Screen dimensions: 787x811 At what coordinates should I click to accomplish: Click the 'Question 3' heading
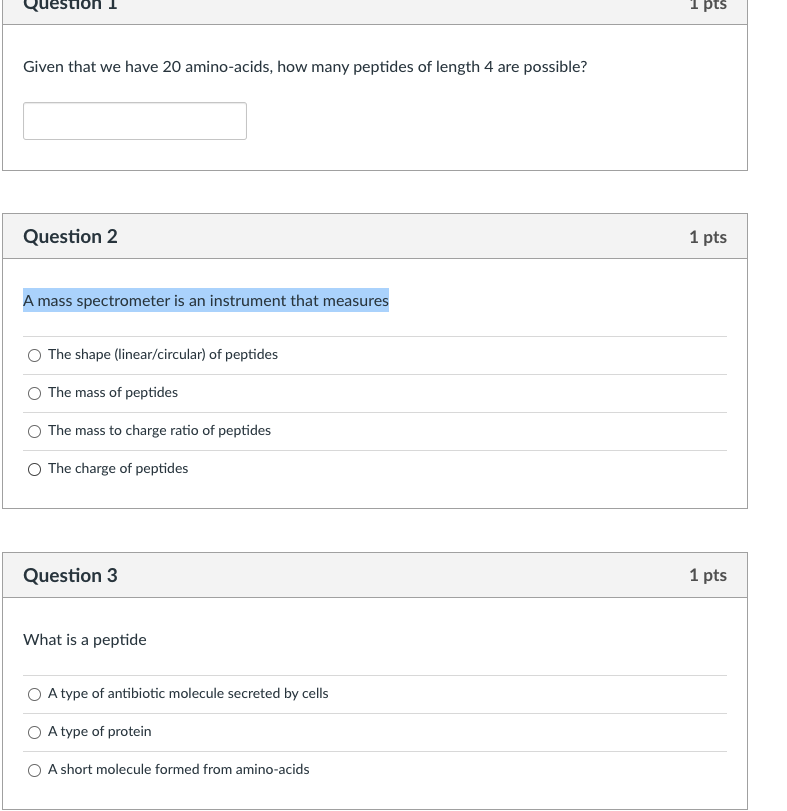70,576
